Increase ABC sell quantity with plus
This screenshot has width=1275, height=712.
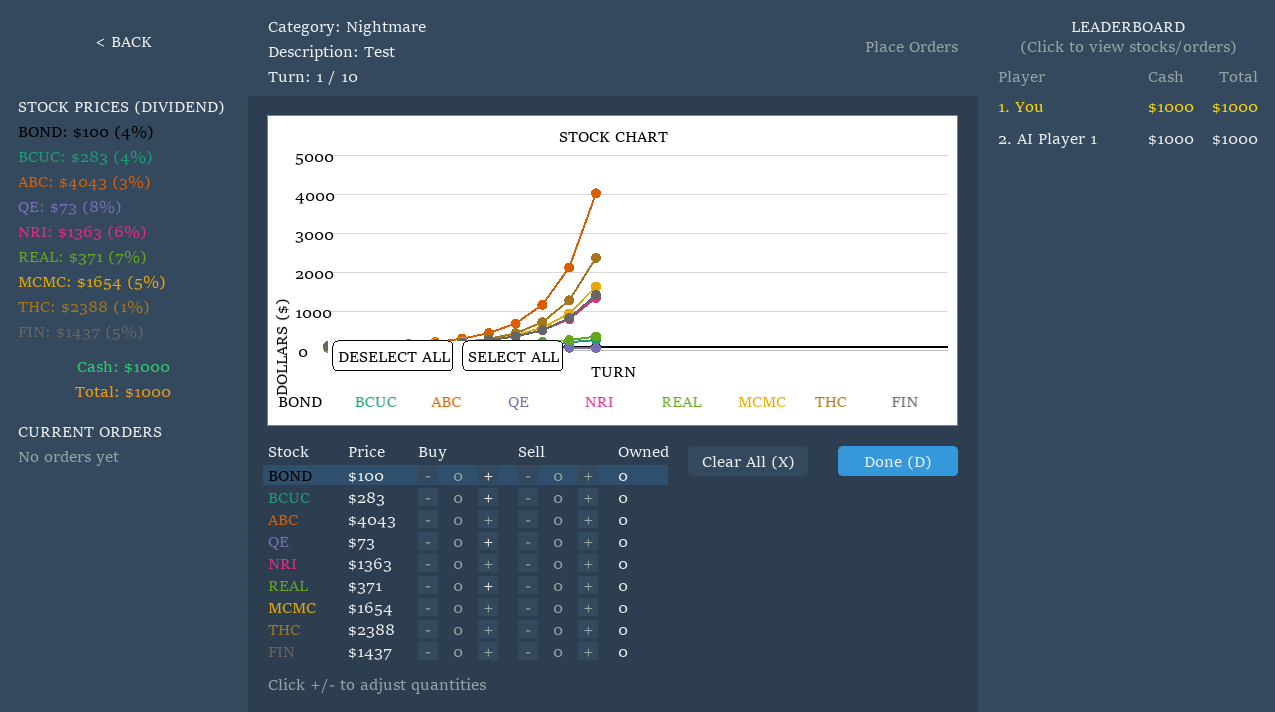(588, 520)
